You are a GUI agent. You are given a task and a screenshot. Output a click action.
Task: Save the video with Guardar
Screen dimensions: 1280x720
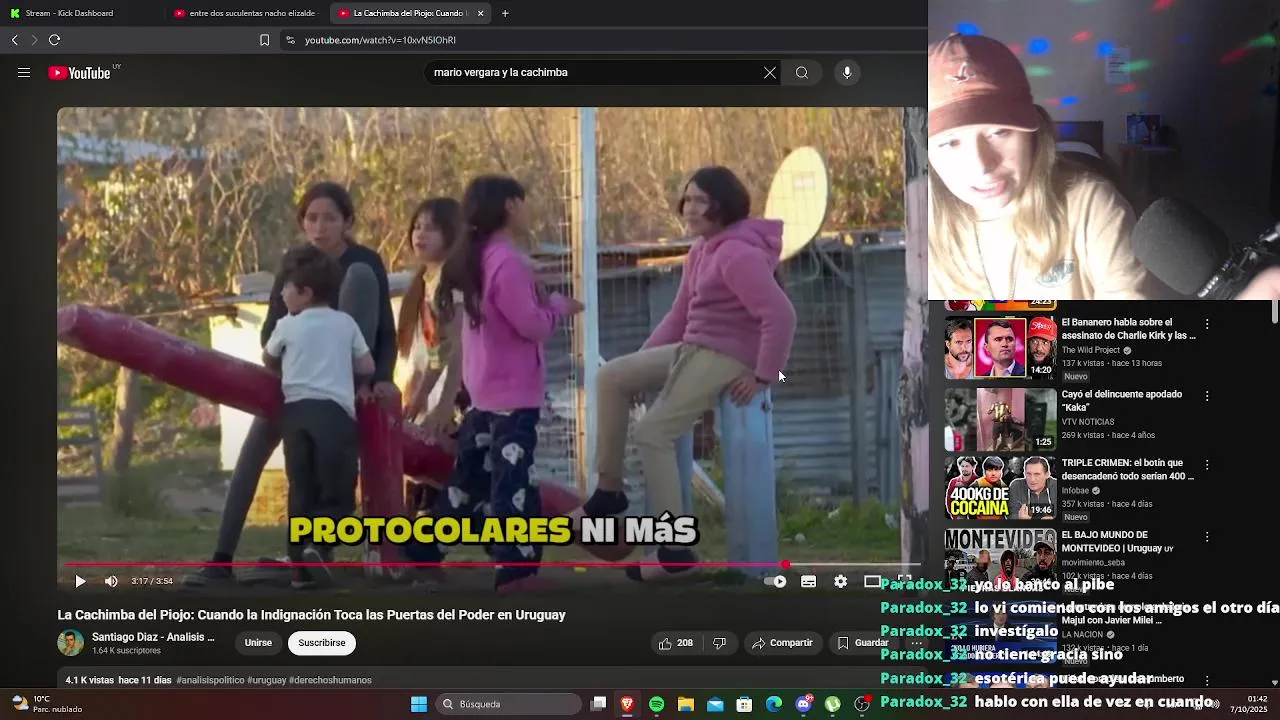click(x=861, y=643)
